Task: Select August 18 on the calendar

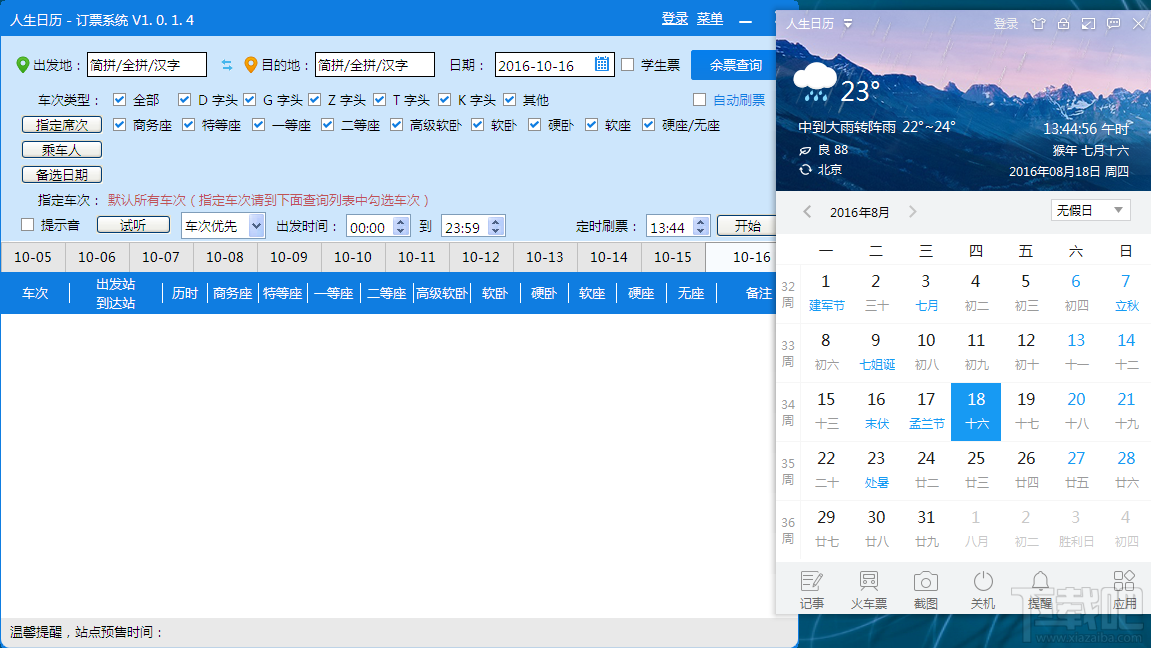Action: [976, 410]
